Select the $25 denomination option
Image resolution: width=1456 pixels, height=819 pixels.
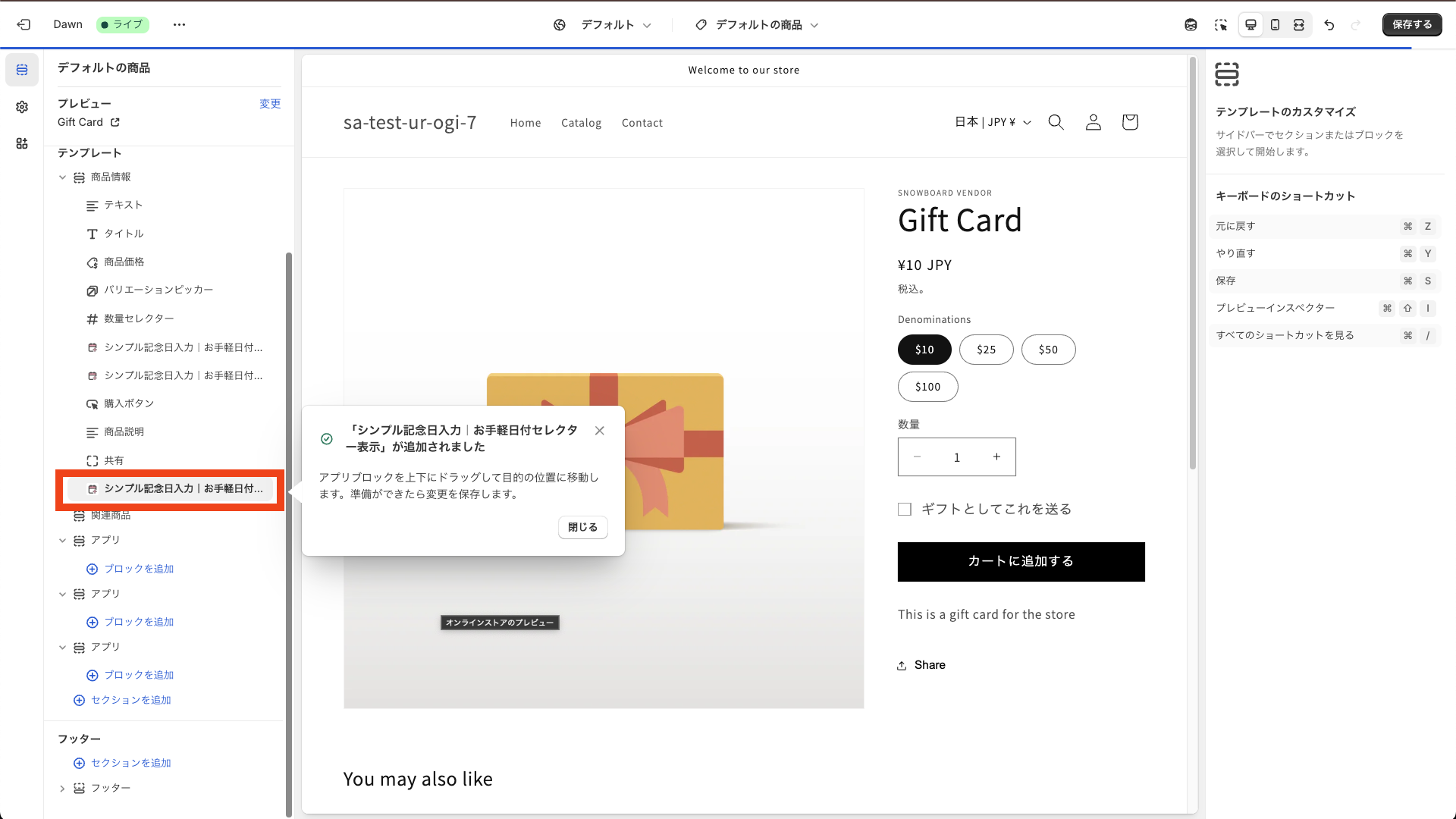[986, 350]
